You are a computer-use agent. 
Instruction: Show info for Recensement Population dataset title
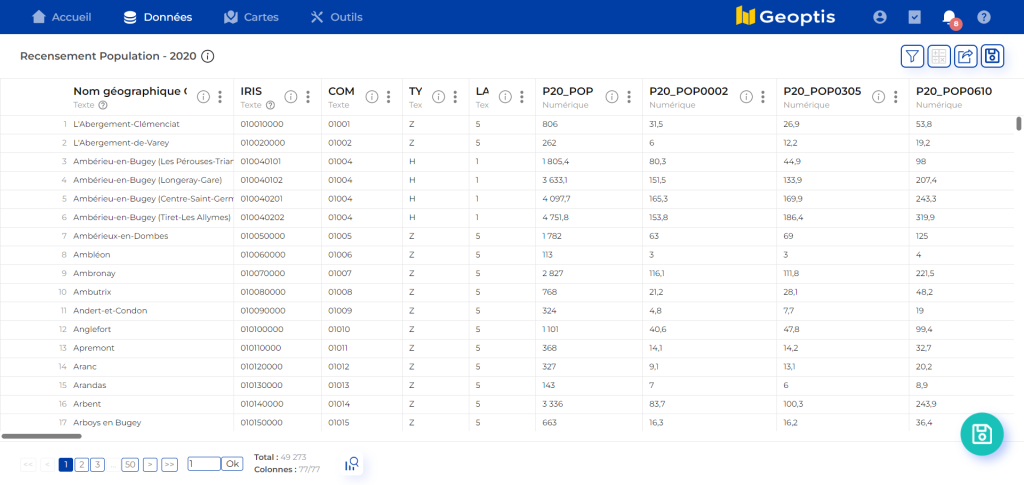point(208,57)
